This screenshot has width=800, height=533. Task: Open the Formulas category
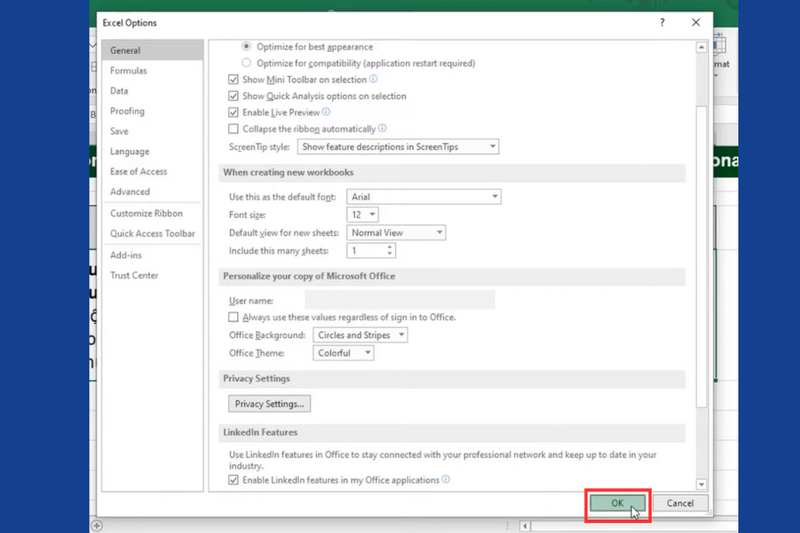click(x=153, y=70)
